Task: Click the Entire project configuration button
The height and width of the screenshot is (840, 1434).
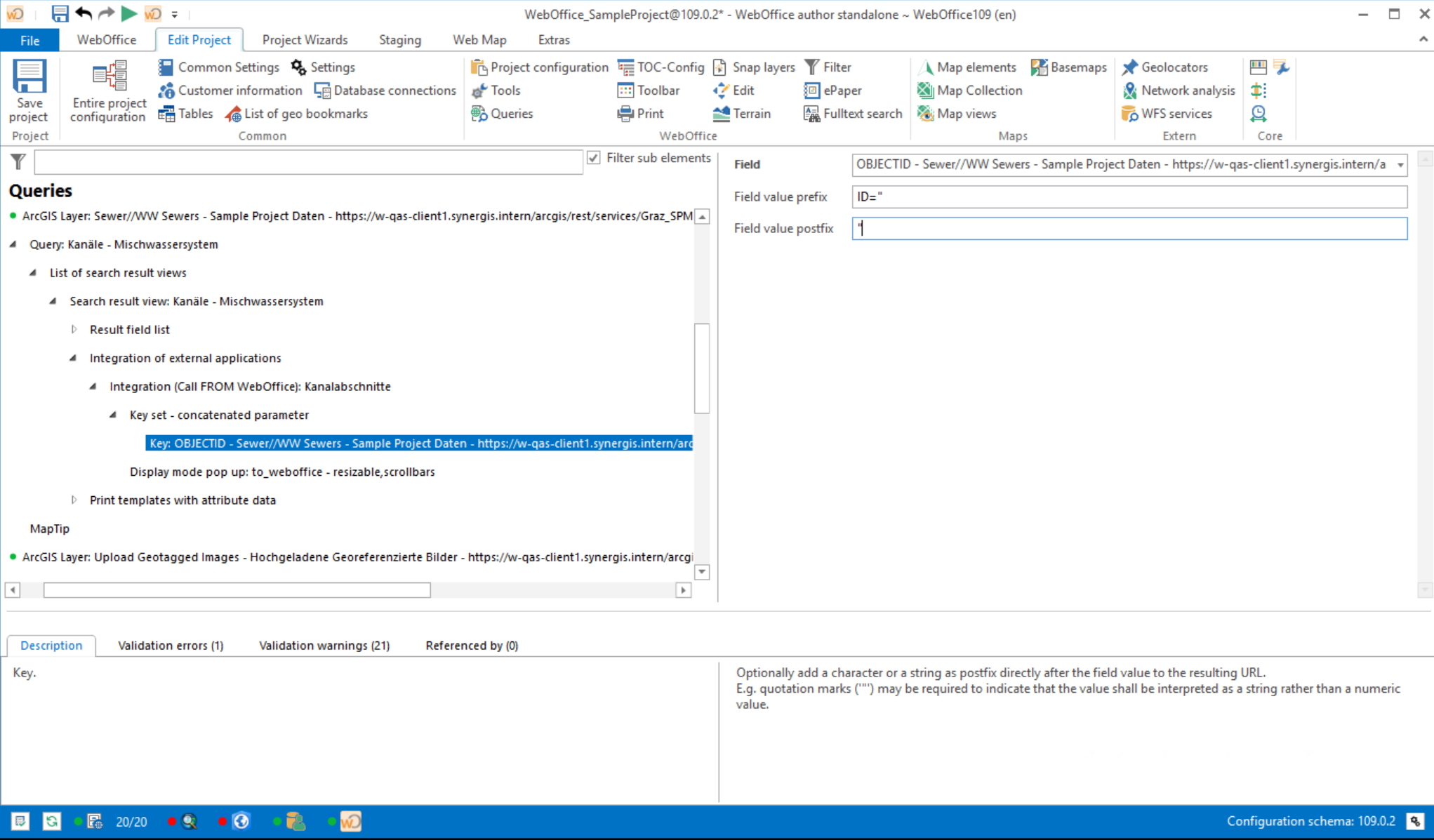Action: coord(107,91)
